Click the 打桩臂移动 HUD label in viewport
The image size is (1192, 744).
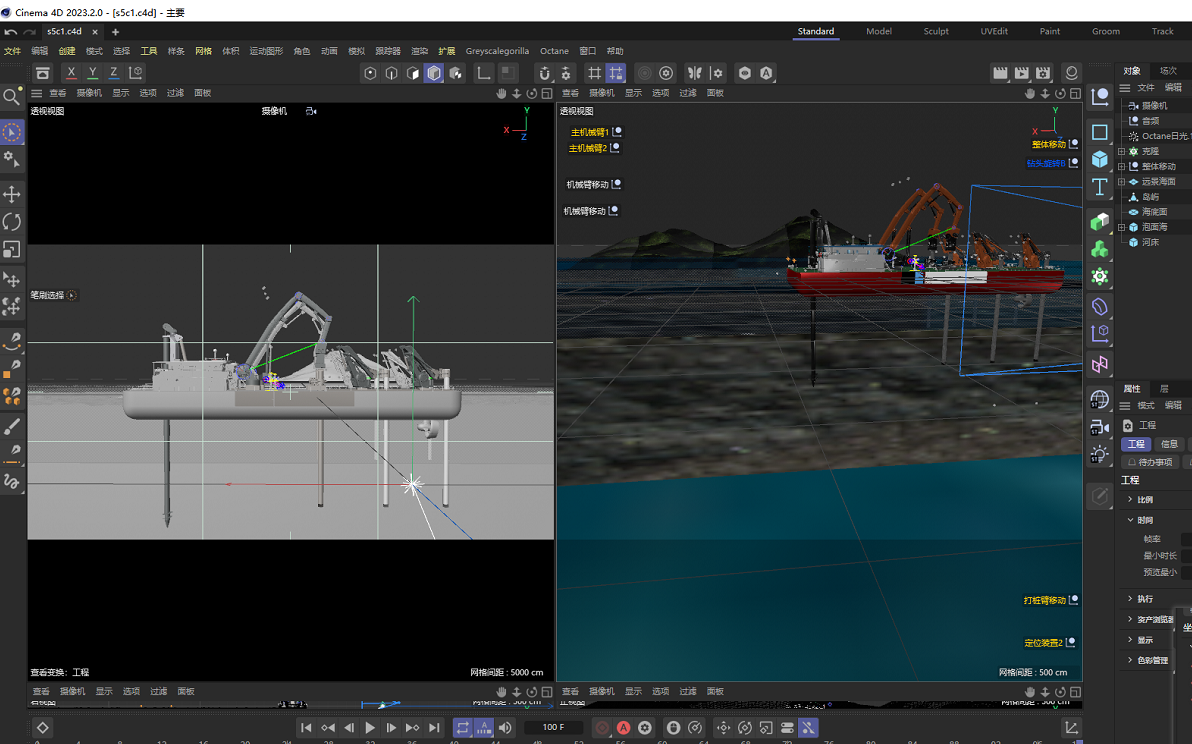(x=1045, y=600)
